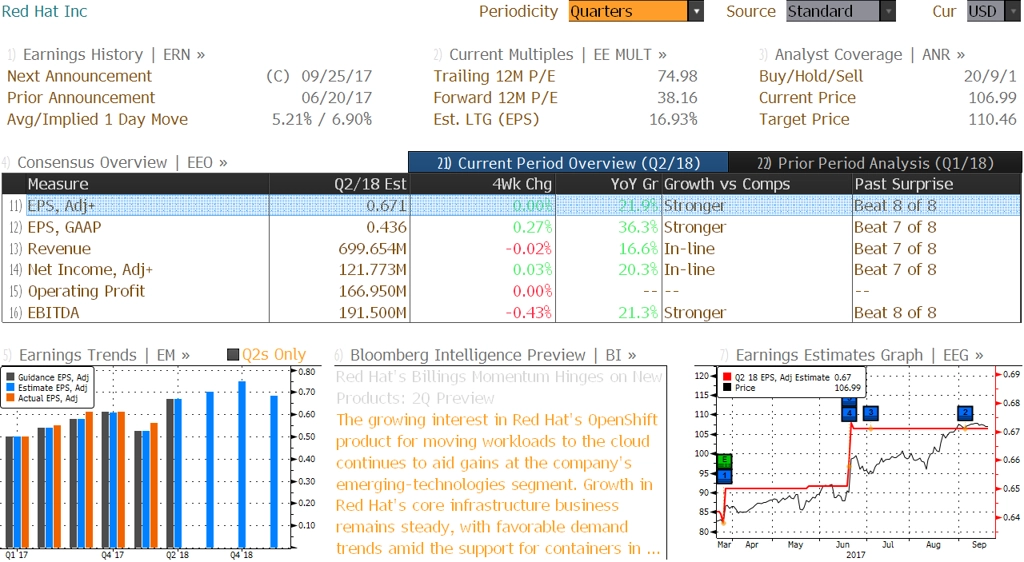Click the Buy/Hold/Sell value 20/9/1
Viewport: 1024px width, 562px height.
click(x=990, y=76)
